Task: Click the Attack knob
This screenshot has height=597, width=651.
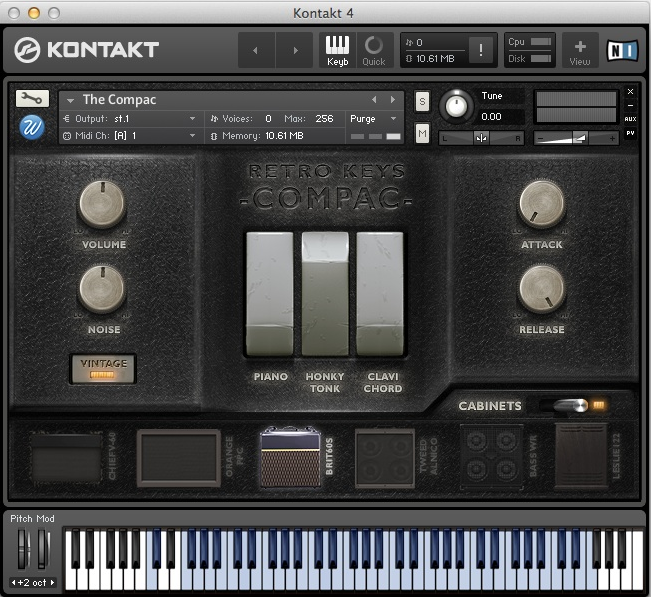Action: click(542, 203)
